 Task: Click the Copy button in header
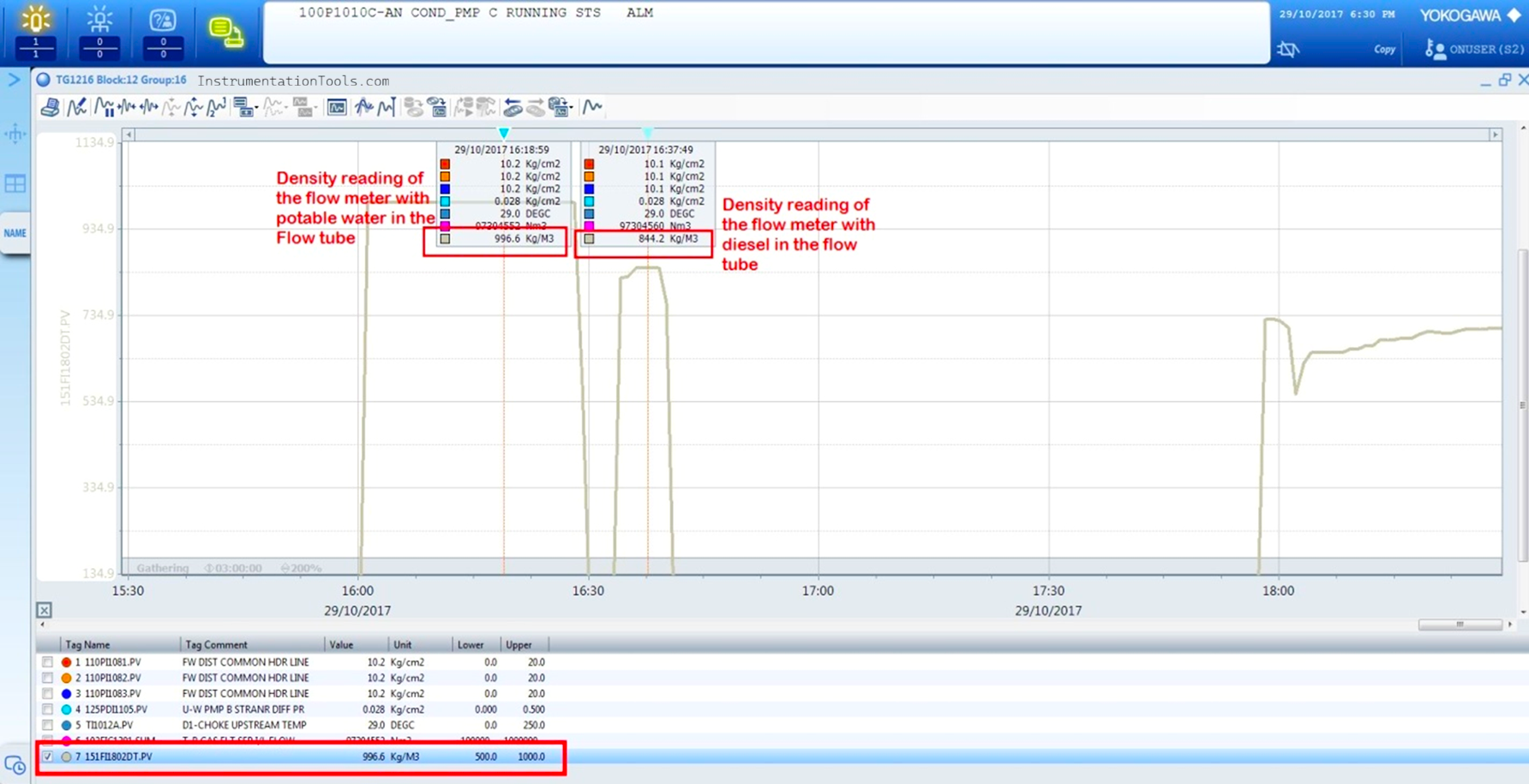pyautogui.click(x=1384, y=50)
